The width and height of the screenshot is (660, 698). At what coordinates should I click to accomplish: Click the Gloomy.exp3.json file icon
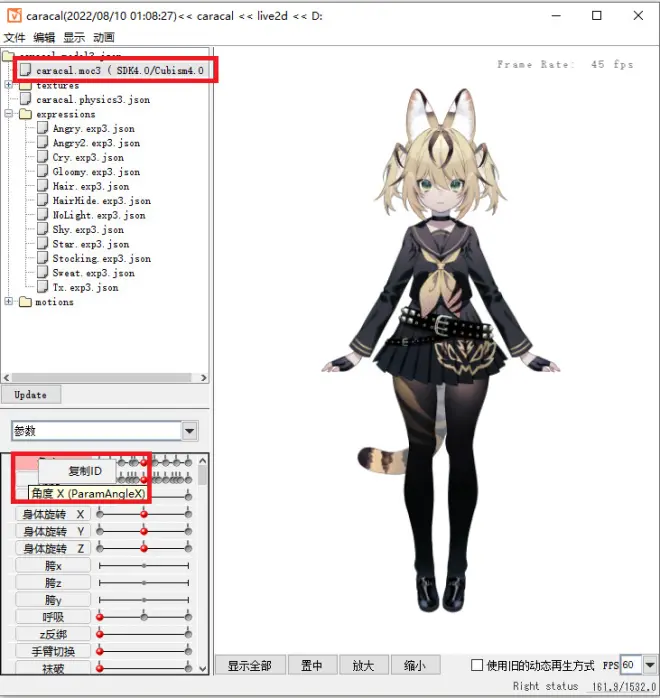42,171
